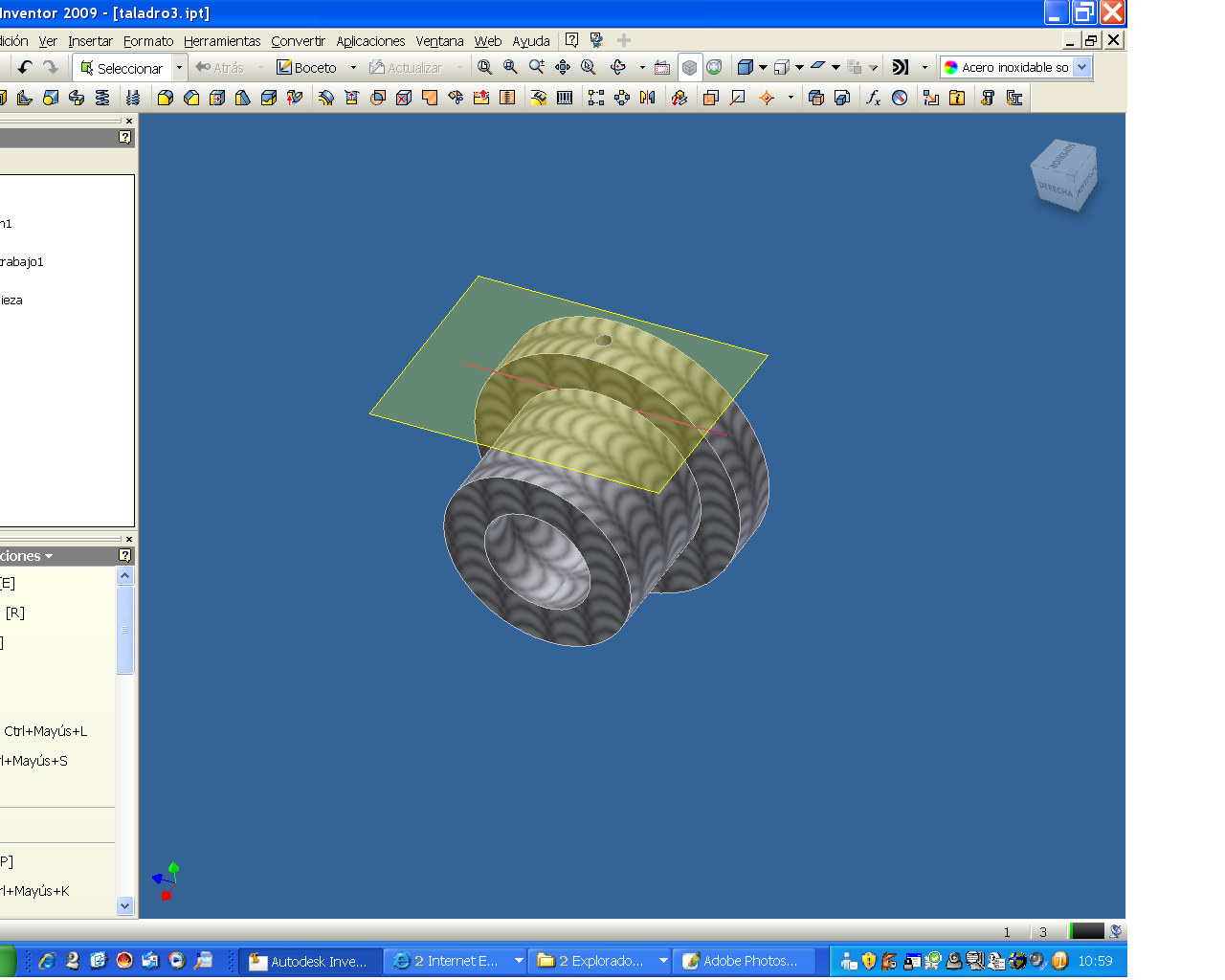Click the Boceto sketch button

click(x=306, y=68)
